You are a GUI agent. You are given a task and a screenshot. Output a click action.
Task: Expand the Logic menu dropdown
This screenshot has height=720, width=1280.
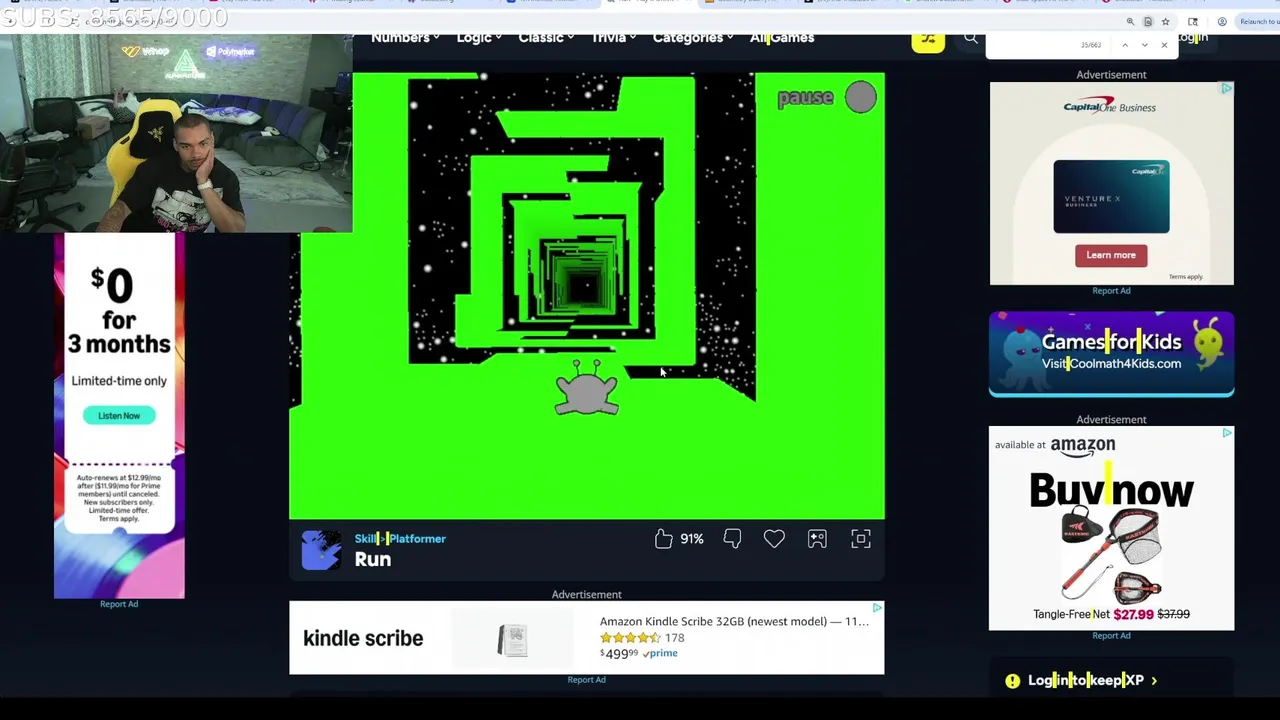(479, 37)
